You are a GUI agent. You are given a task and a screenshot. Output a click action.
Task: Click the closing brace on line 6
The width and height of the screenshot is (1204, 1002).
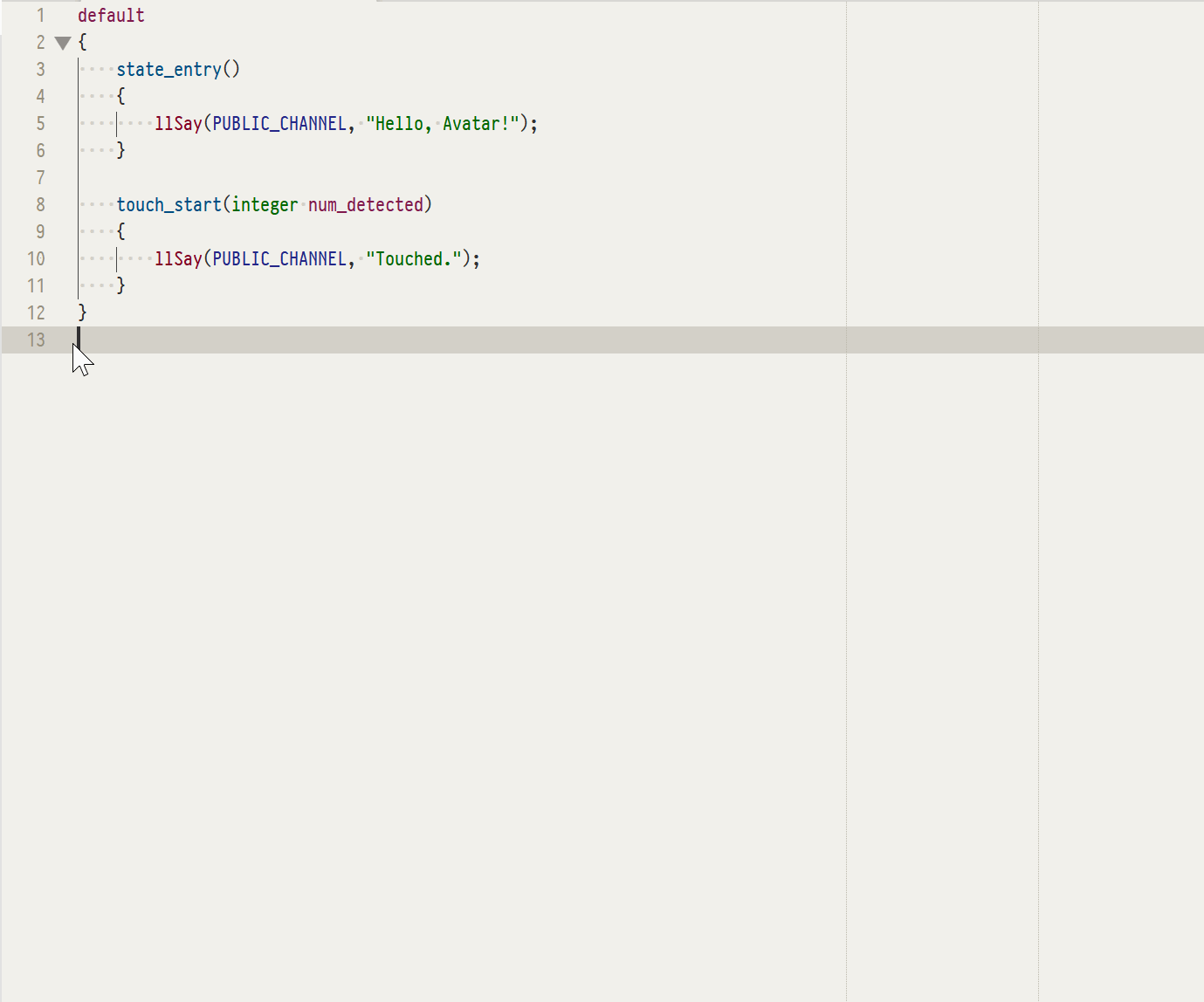(120, 151)
